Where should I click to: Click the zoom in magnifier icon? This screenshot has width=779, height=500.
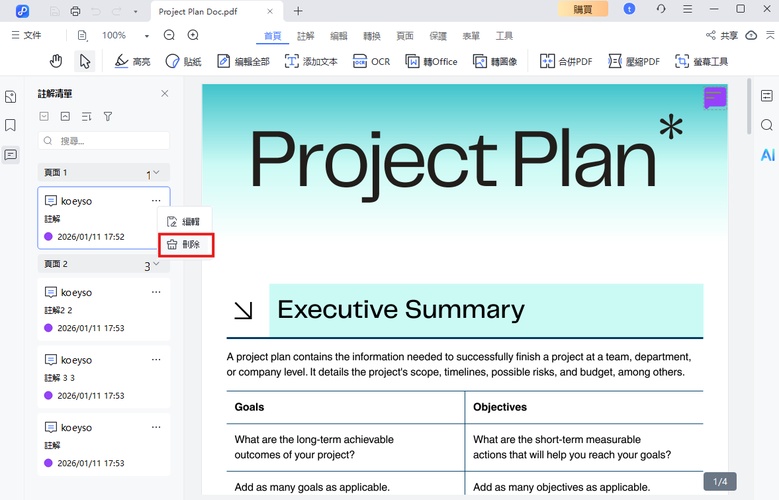[x=193, y=35]
